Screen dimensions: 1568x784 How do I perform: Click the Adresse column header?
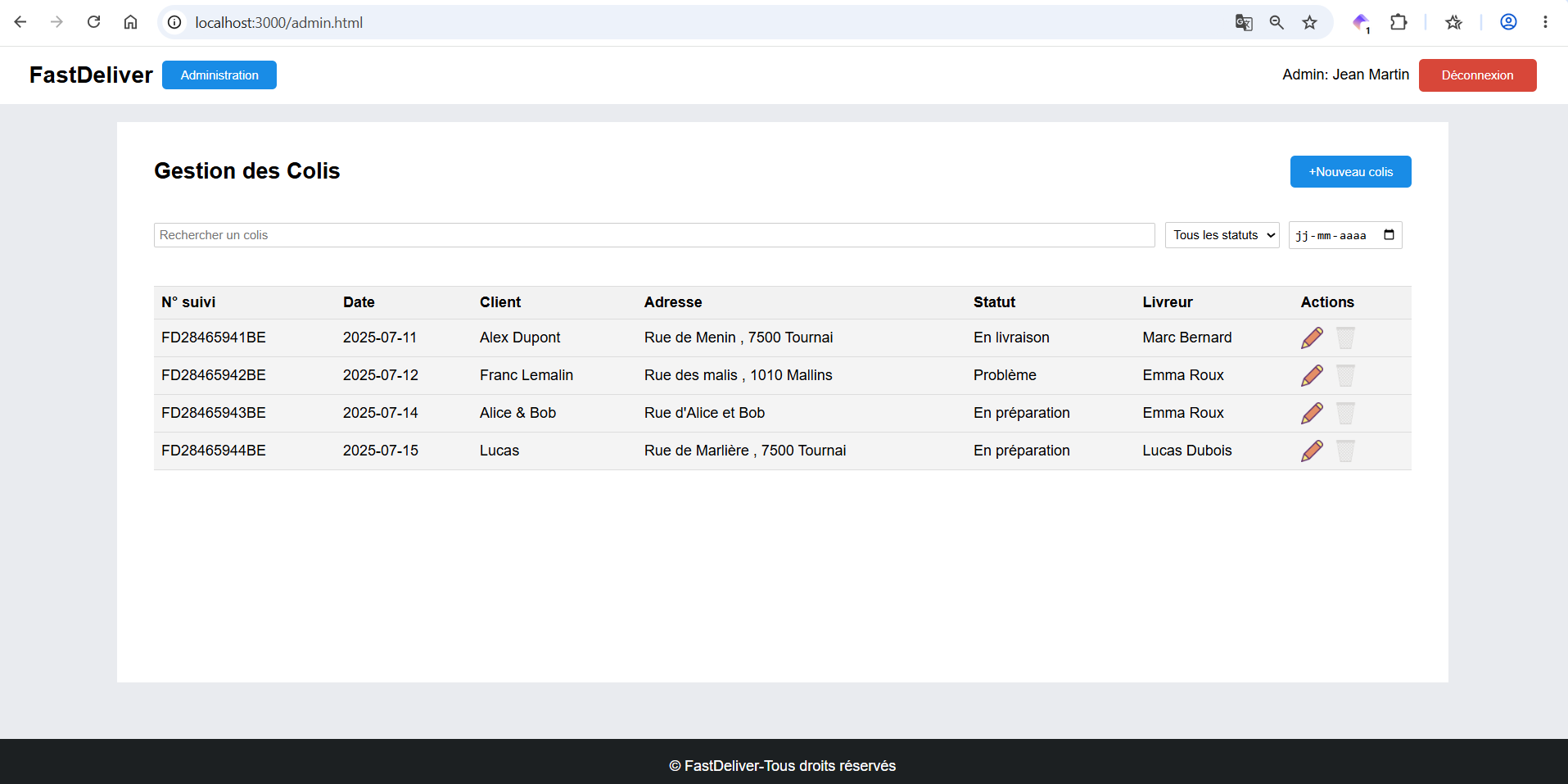click(x=673, y=302)
